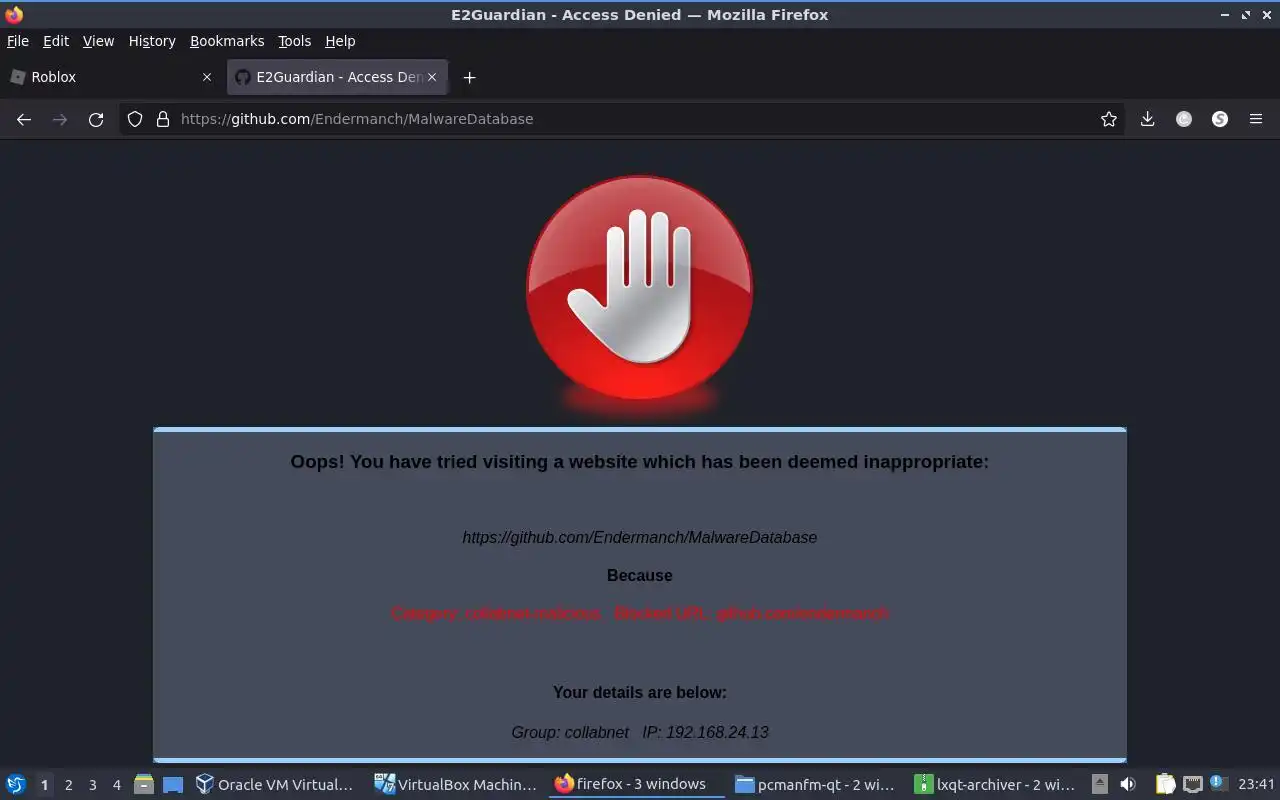
Task: Reload the current page
Action: pos(96,119)
